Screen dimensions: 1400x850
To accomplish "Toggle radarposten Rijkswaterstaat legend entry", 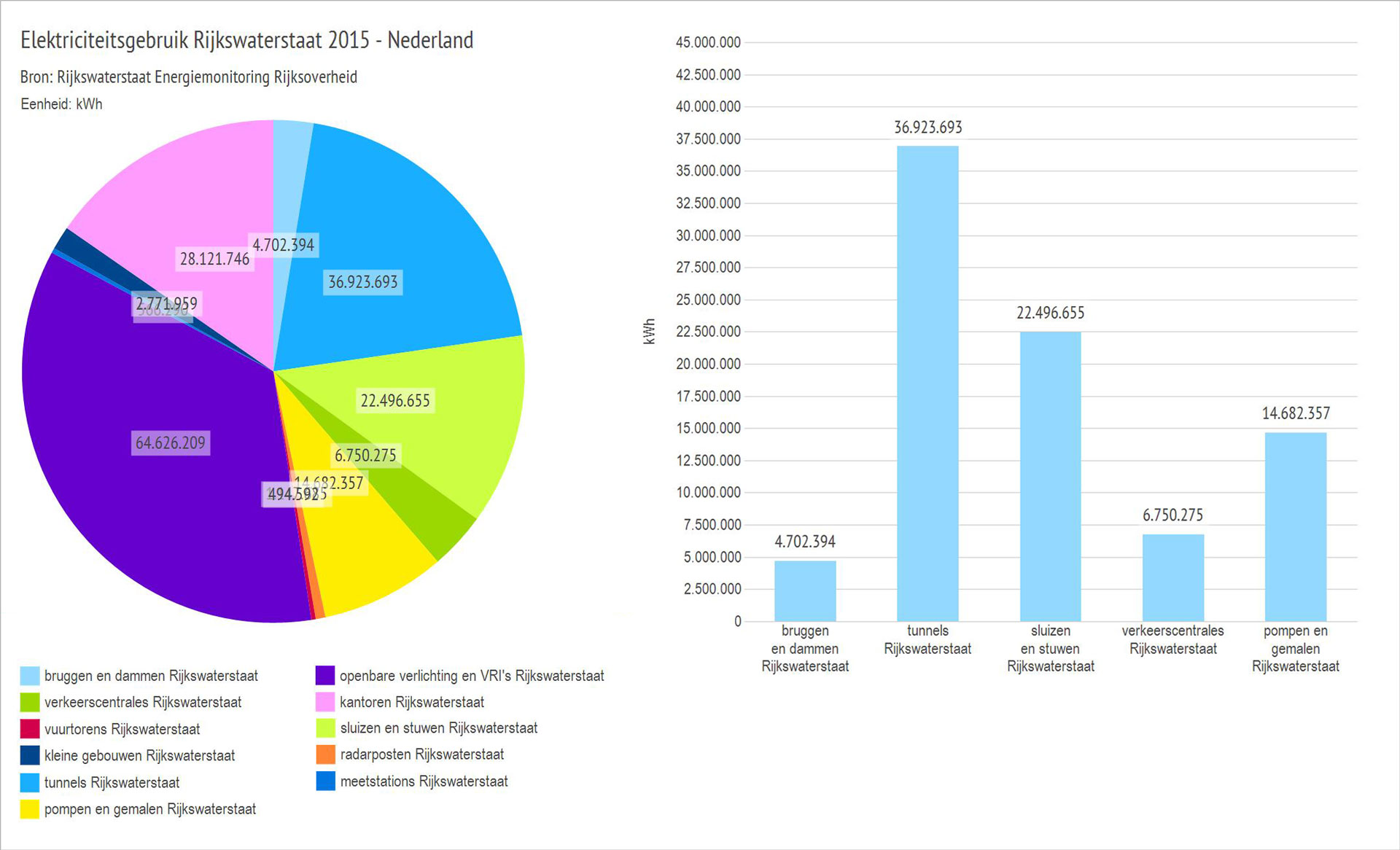I will [421, 755].
